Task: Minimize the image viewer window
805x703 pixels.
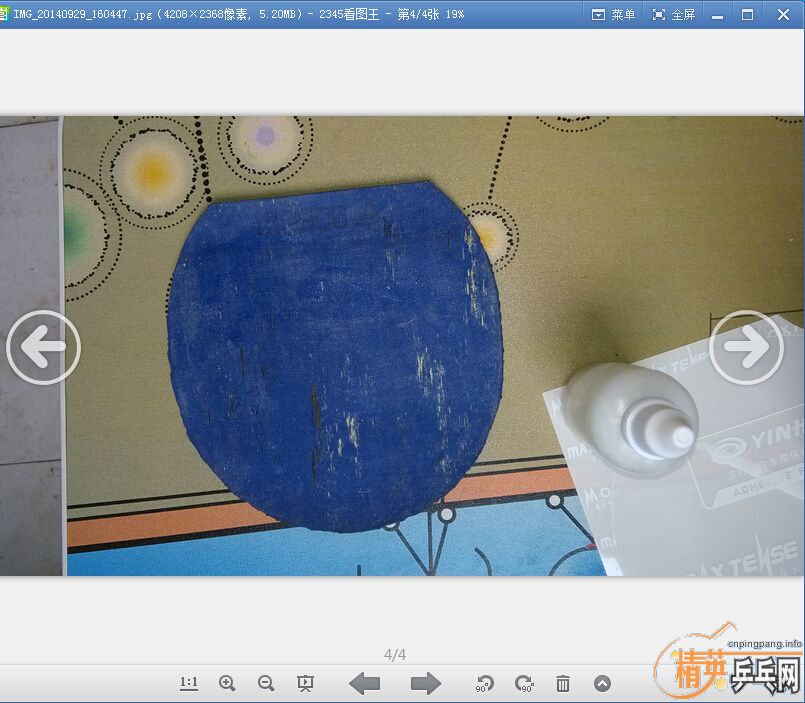Action: click(717, 15)
